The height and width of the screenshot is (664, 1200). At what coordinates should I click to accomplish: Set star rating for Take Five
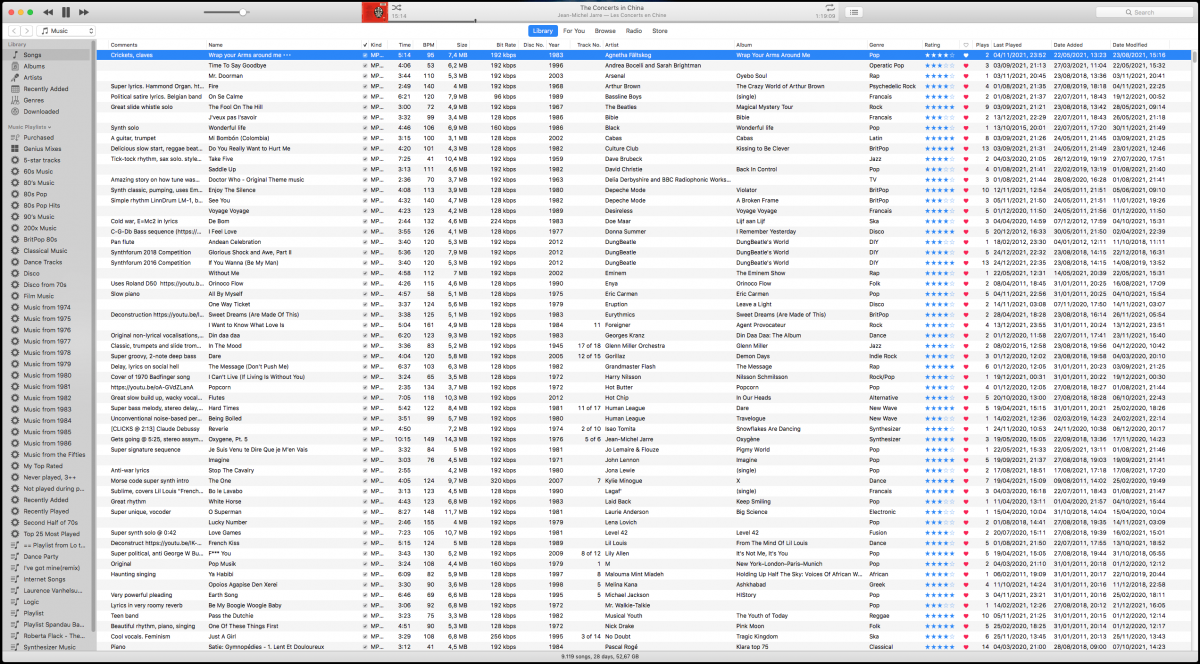pyautogui.click(x=938, y=159)
